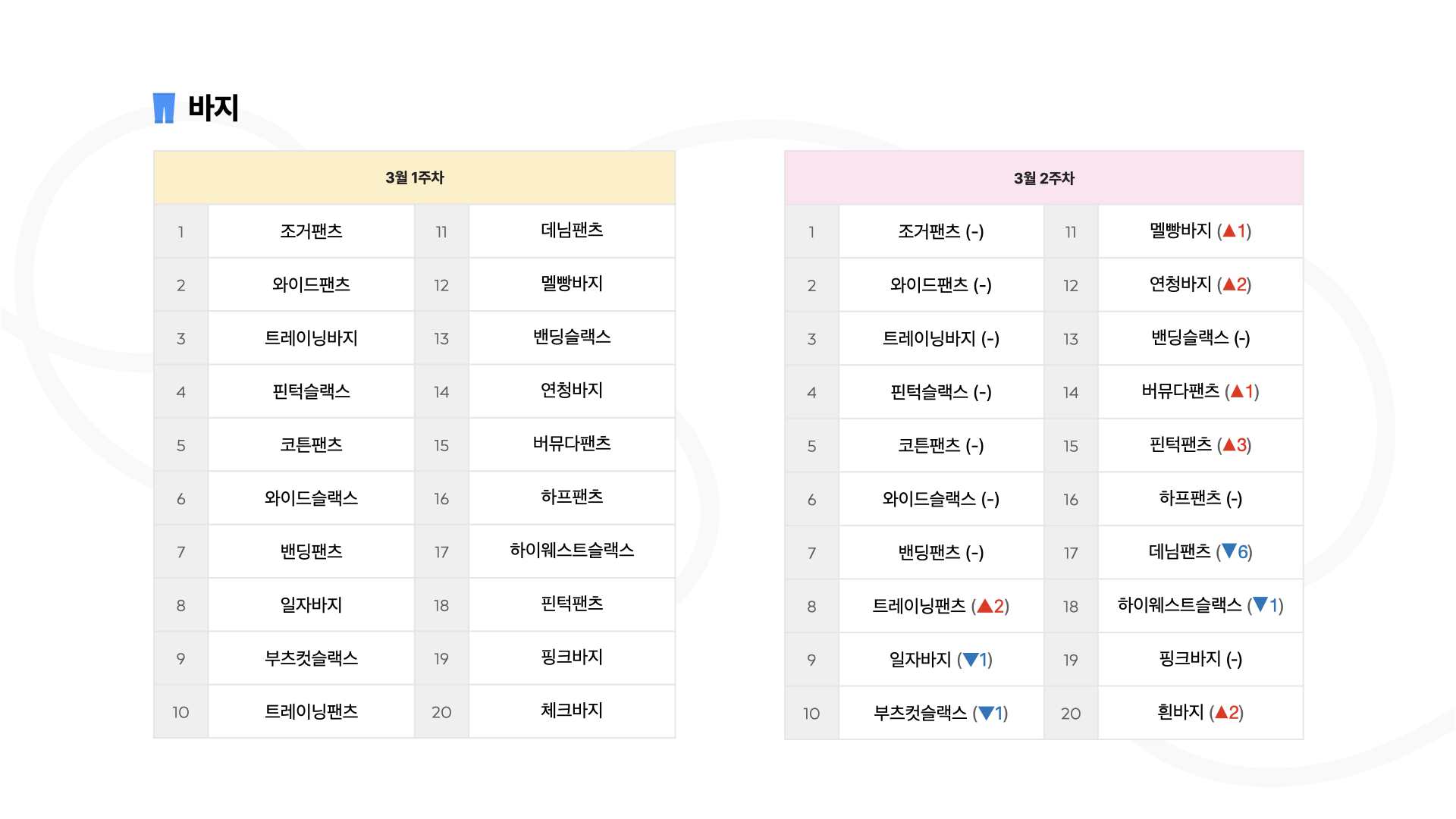The height and width of the screenshot is (819, 1456).
Task: Select the 3월 2주차 table header
Action: pos(1043,178)
